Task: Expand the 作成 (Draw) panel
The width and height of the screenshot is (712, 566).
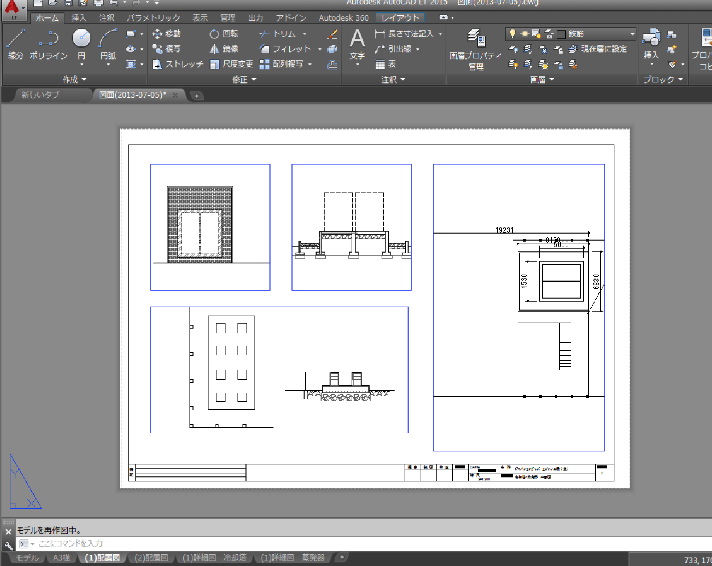Action: 74,79
